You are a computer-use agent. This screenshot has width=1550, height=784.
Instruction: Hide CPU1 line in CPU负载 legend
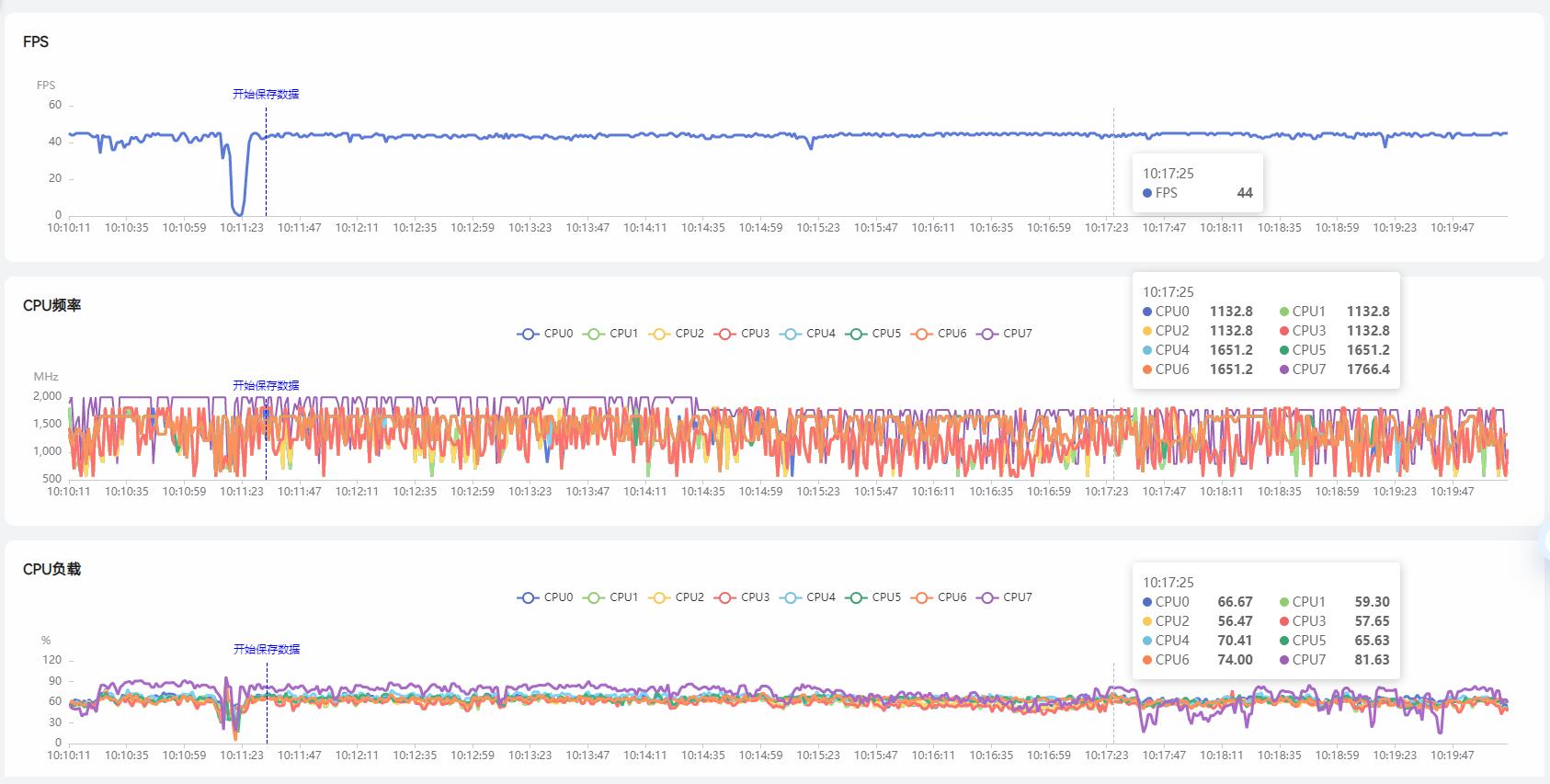(610, 597)
